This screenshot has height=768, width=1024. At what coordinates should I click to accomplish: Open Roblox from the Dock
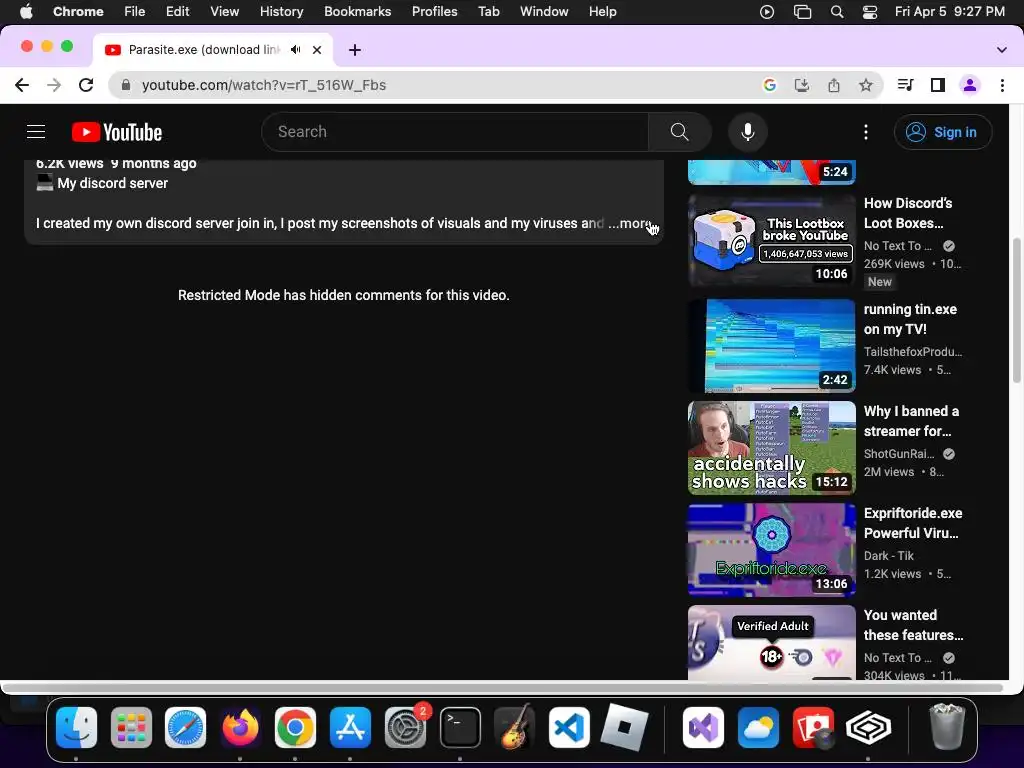pos(624,728)
